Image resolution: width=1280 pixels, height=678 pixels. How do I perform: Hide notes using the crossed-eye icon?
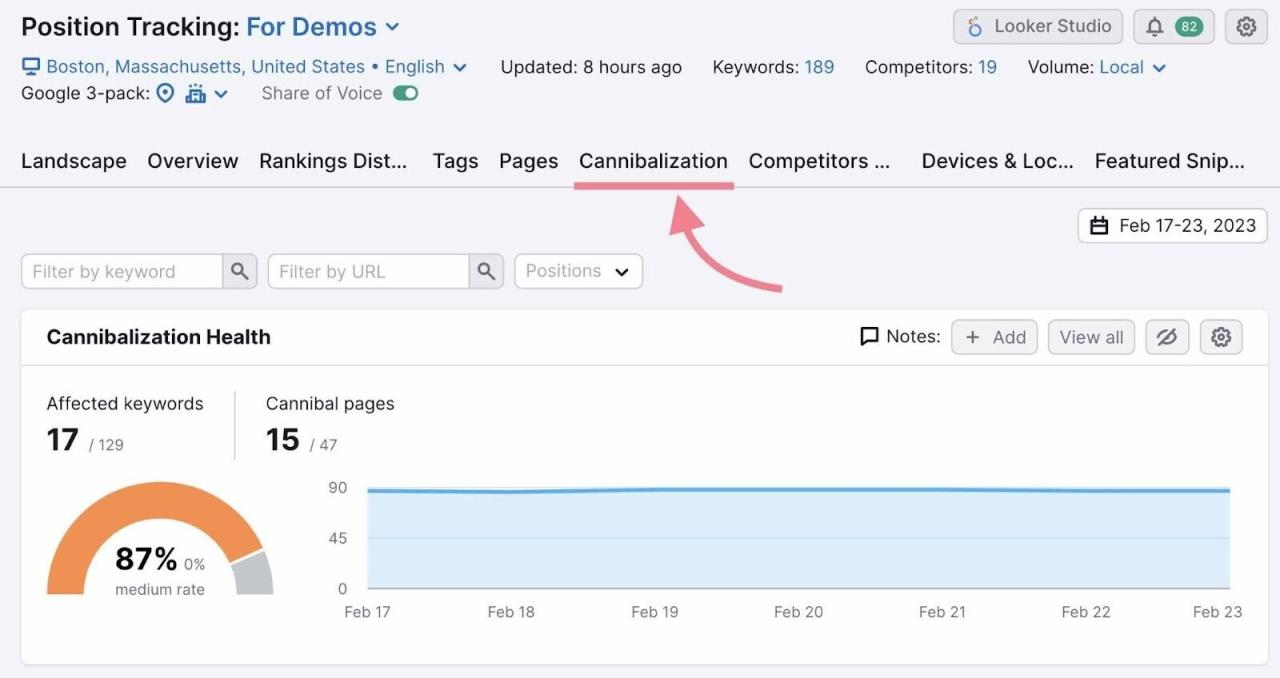(1166, 337)
